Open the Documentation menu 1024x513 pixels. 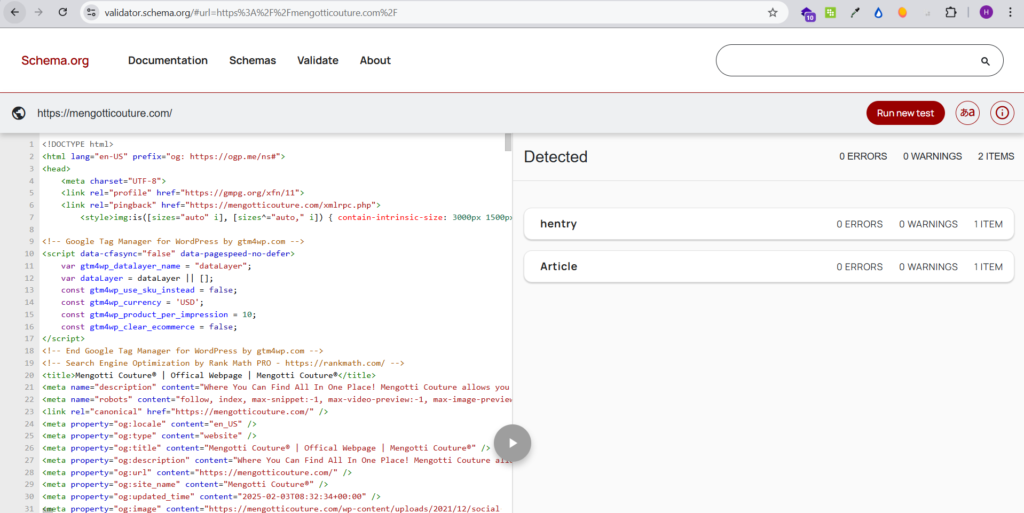pos(168,60)
